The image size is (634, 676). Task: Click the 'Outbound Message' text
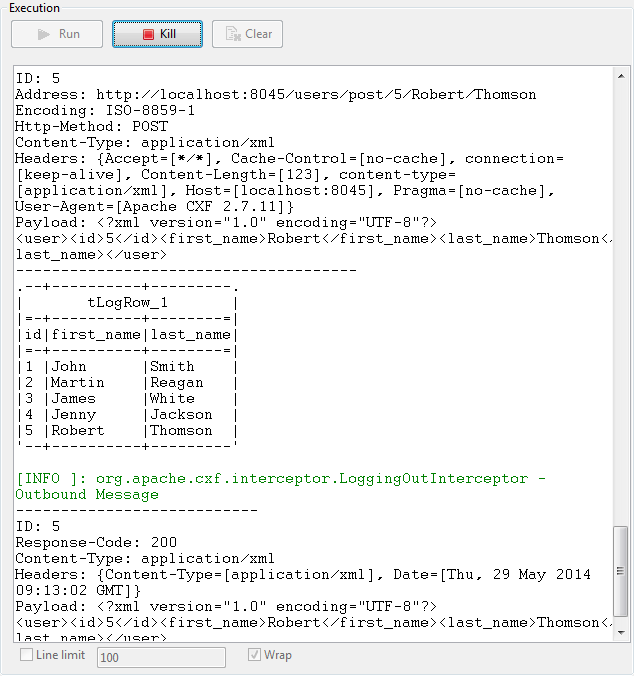87,494
